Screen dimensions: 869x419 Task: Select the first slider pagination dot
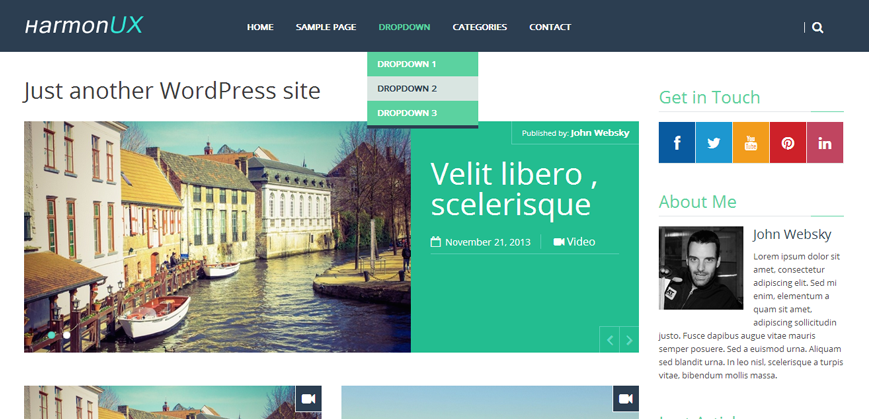coord(52,335)
